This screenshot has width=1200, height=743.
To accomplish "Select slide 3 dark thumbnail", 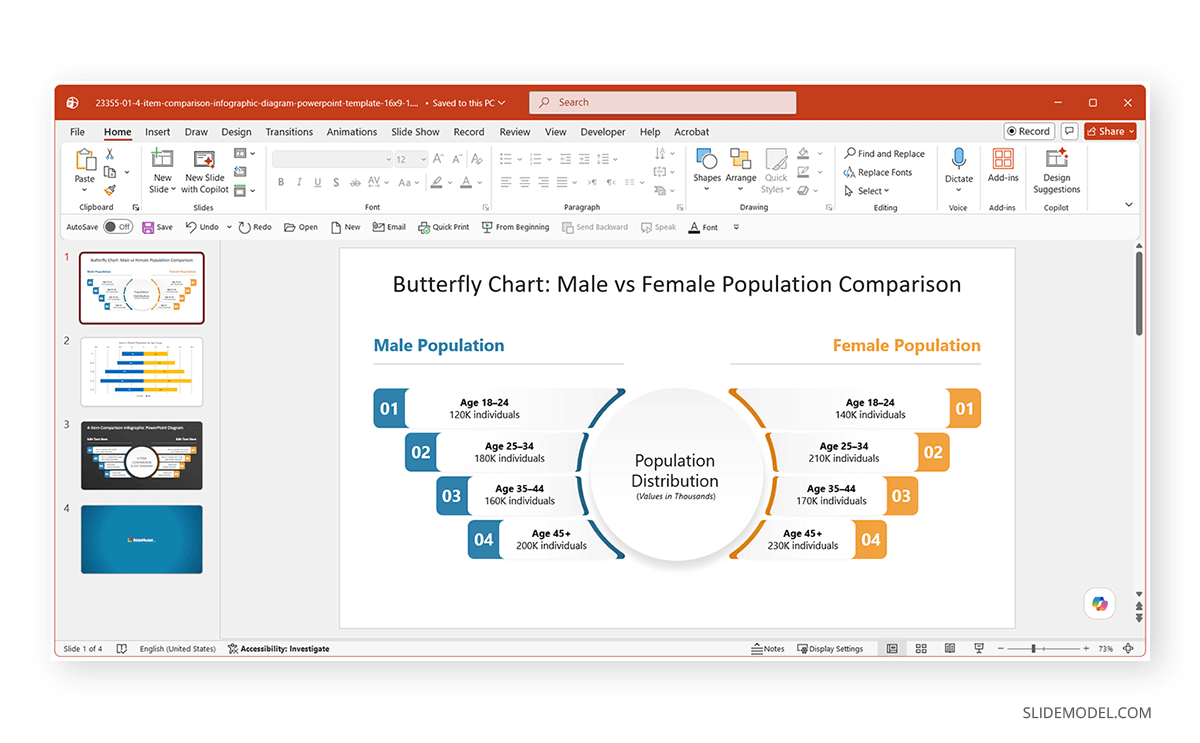I will [x=141, y=456].
